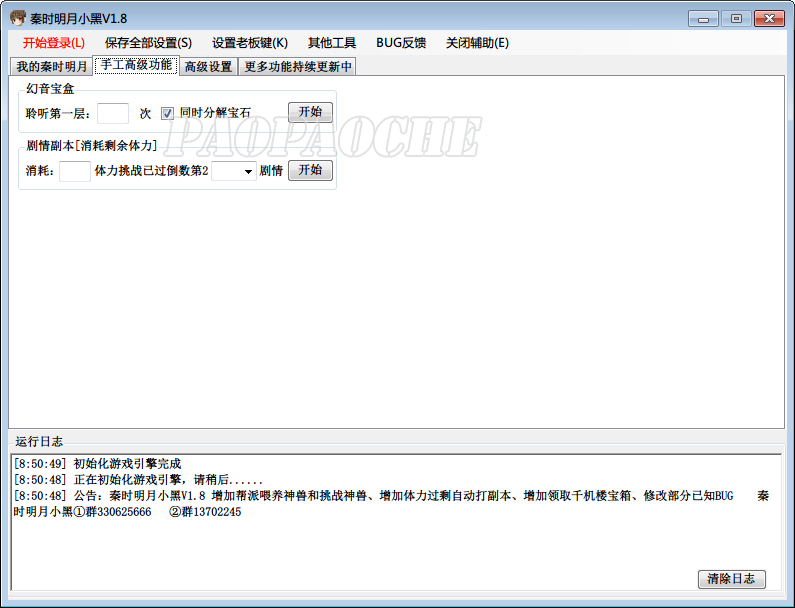
Task: Click the 关闭辅助(E) menu item
Action: pos(477,43)
